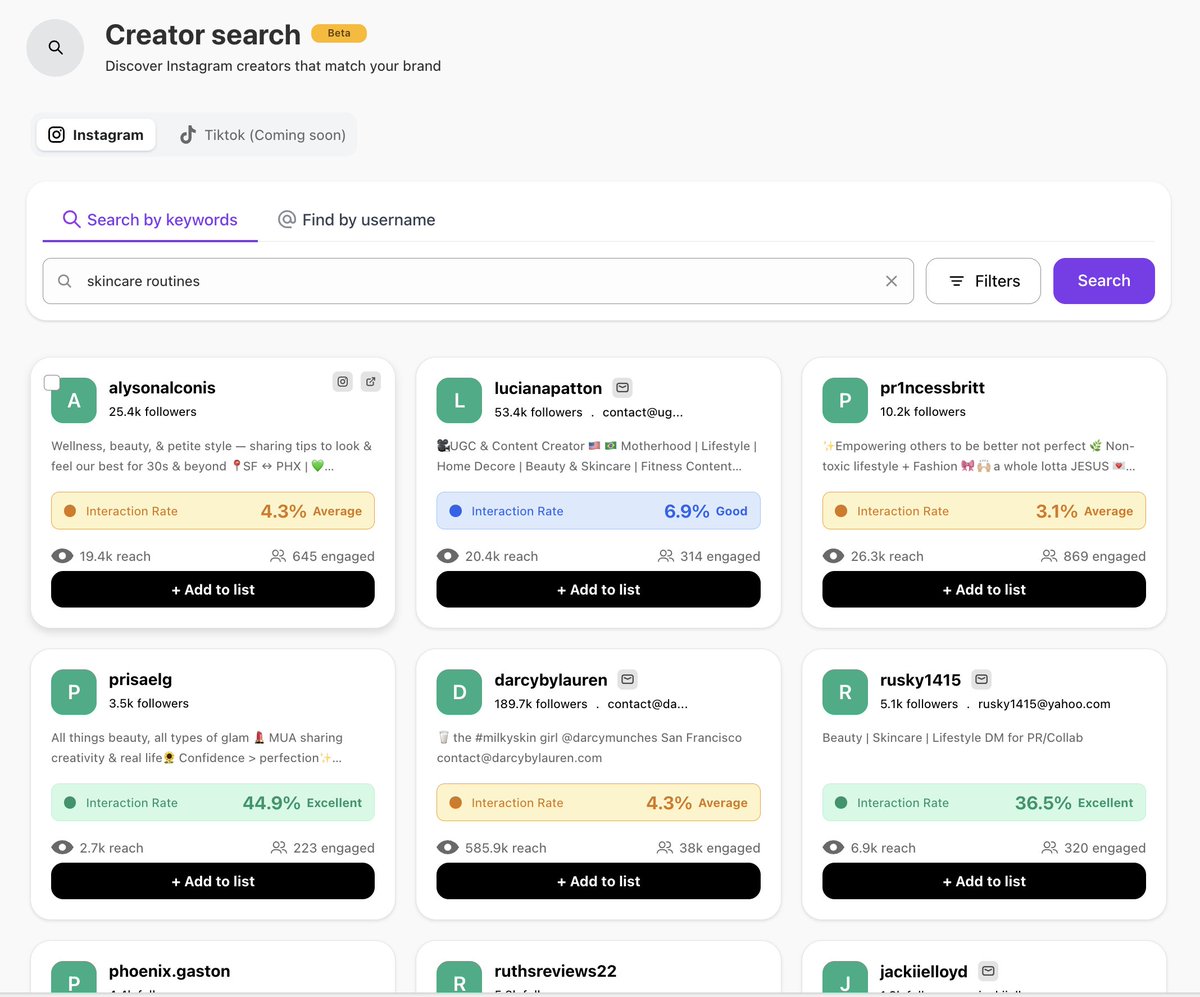Click the magnifier icon inside the search bar
Viewport: 1200px width, 997px height.
click(64, 281)
